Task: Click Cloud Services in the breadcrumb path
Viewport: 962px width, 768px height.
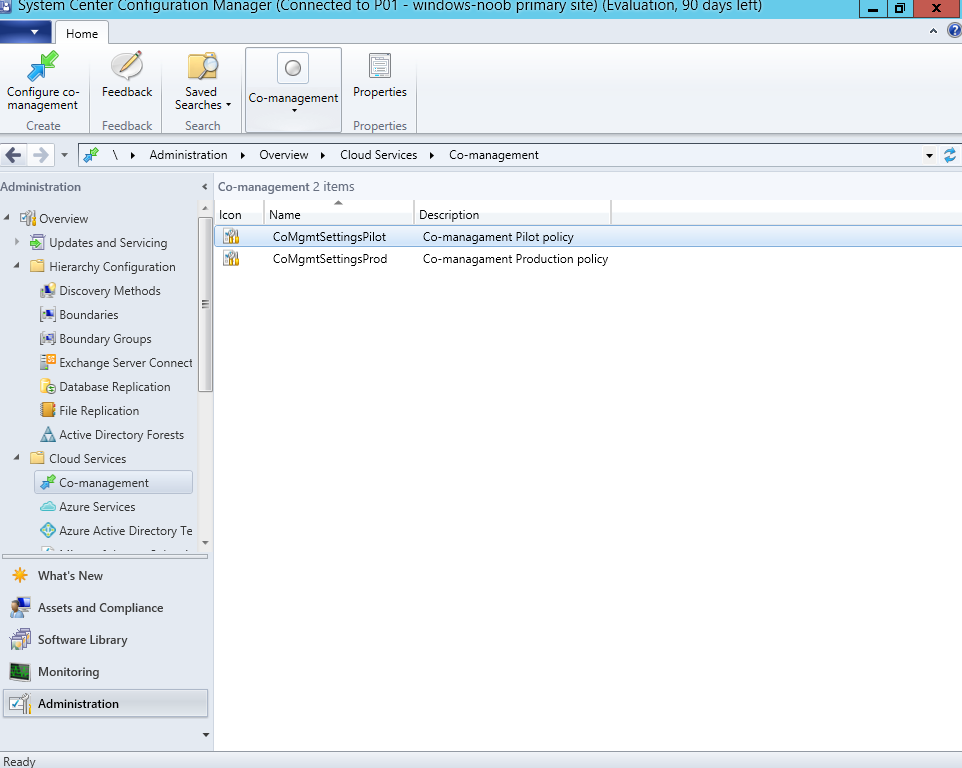Action: [379, 155]
